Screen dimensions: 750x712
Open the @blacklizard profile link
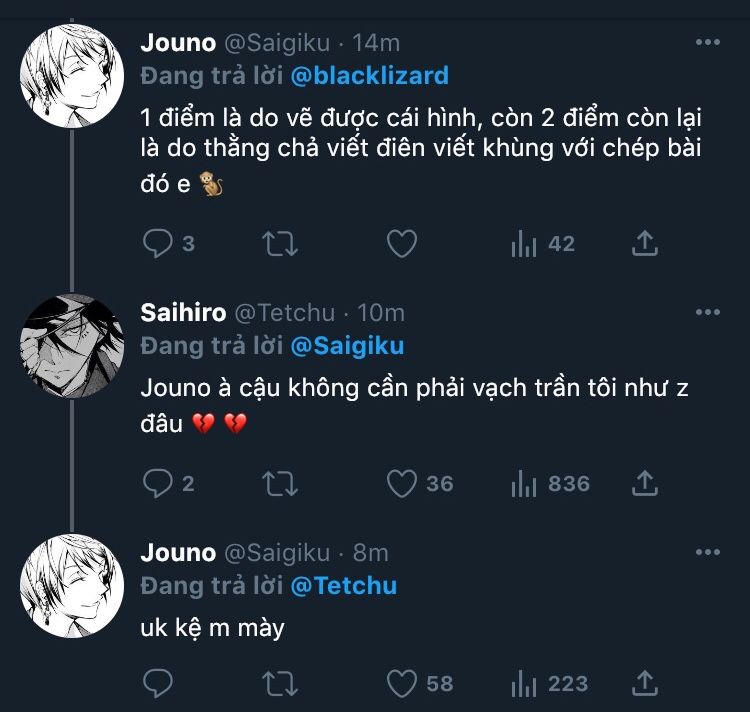[369, 76]
